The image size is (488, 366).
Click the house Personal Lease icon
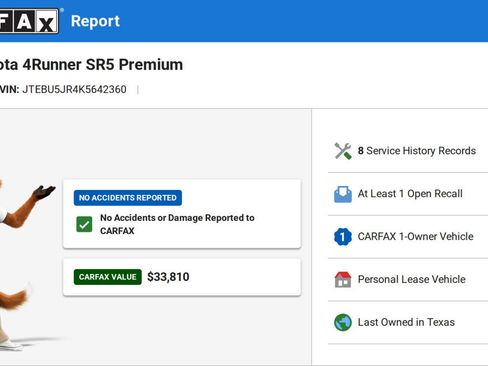(x=343, y=279)
